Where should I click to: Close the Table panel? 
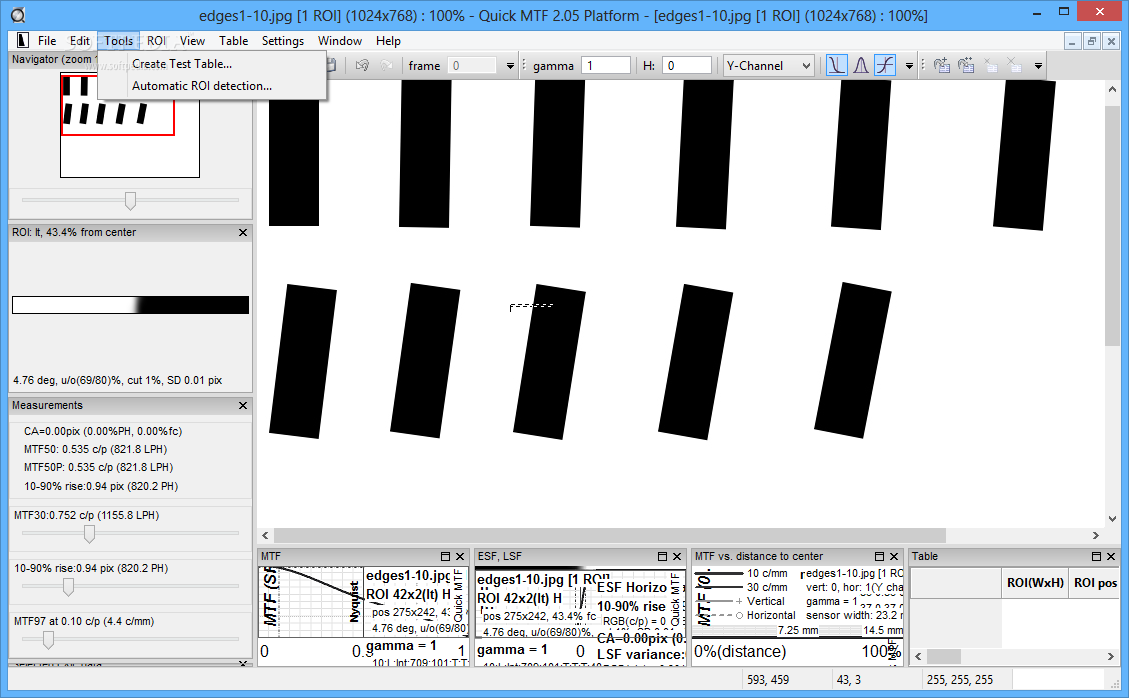point(1111,557)
